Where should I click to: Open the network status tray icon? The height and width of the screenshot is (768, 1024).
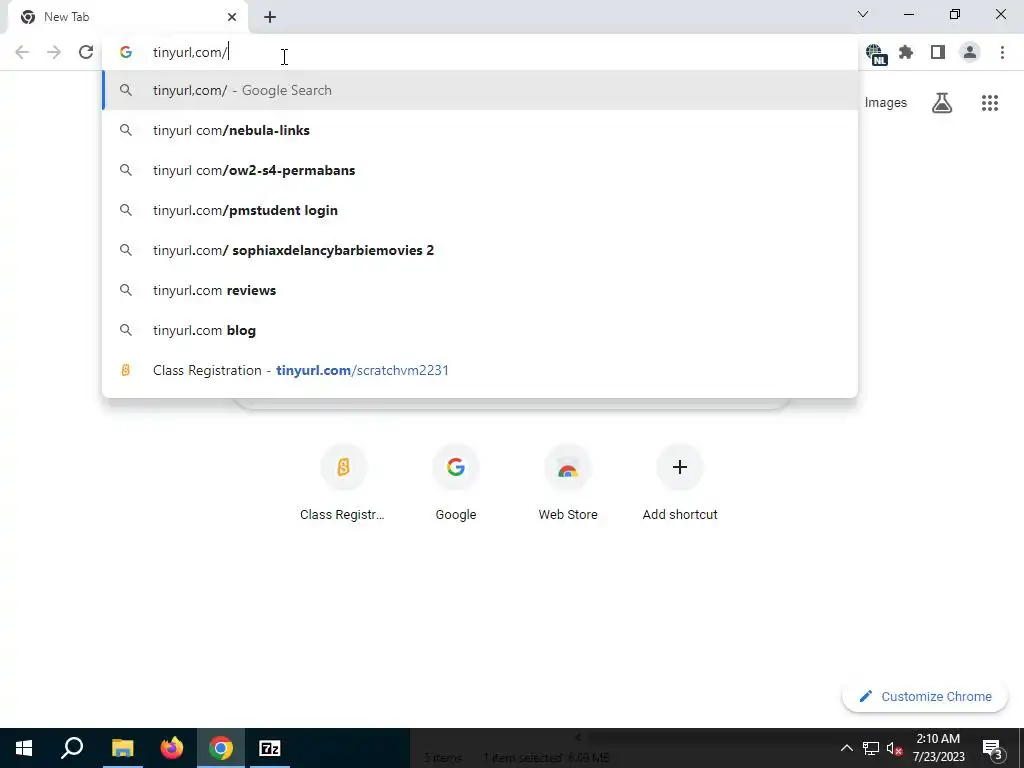point(871,748)
